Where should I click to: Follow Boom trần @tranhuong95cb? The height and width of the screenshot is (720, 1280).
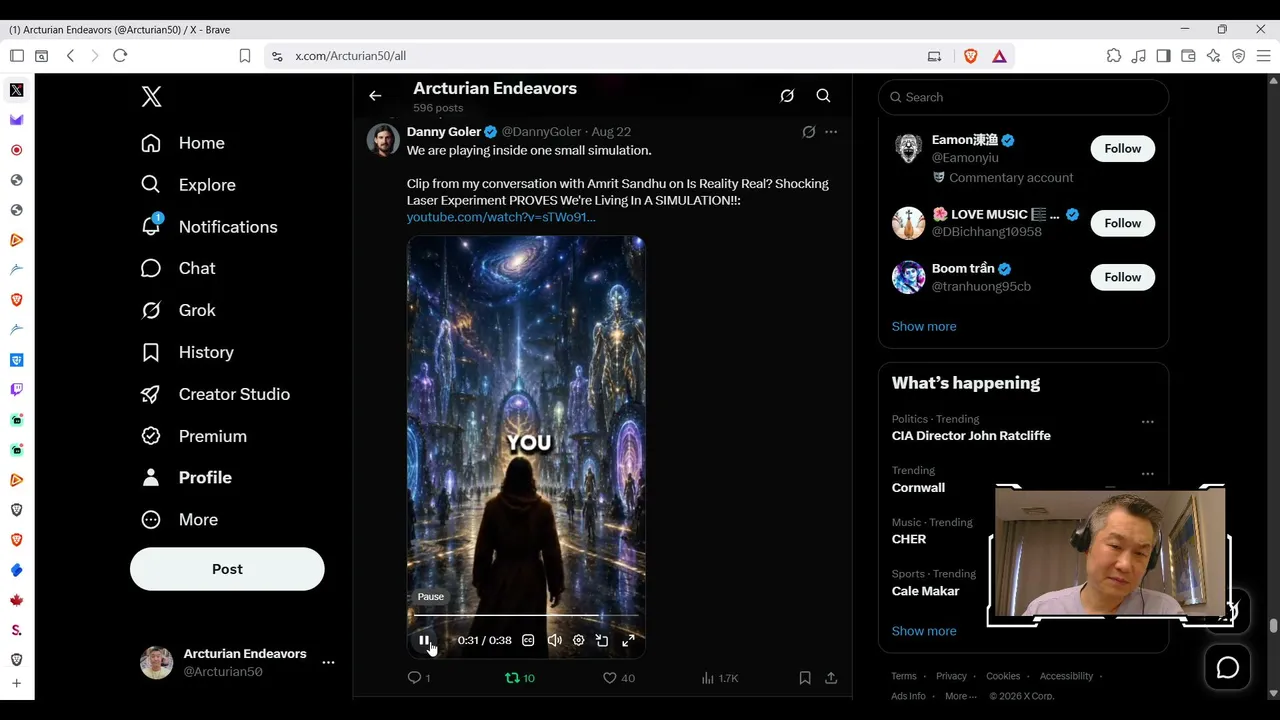click(1122, 277)
